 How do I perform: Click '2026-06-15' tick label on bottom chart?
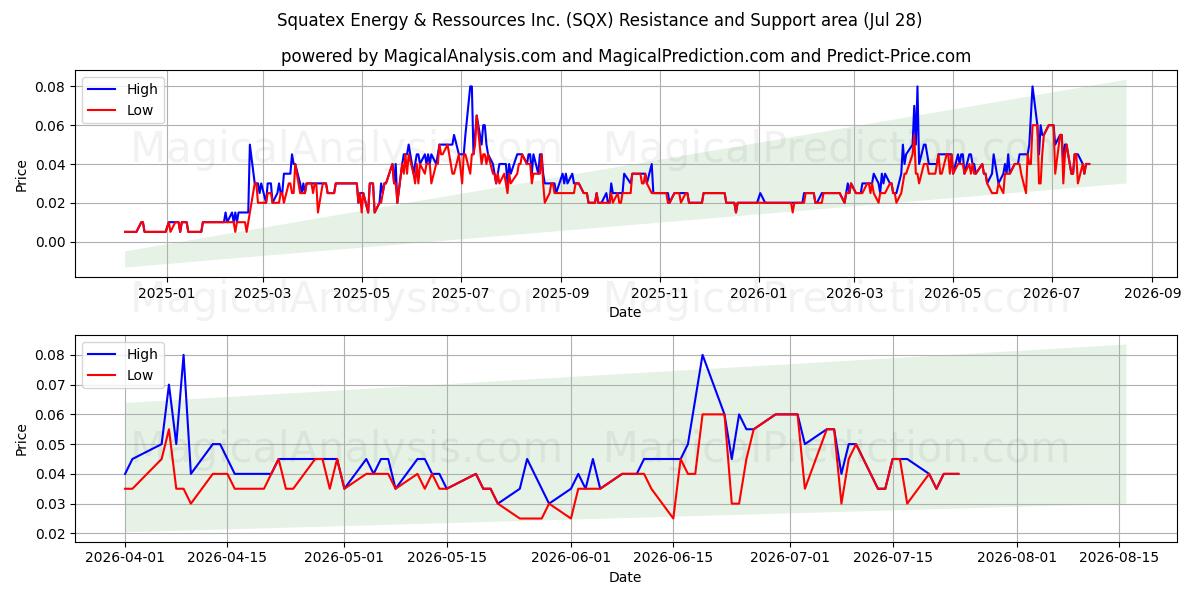(673, 559)
